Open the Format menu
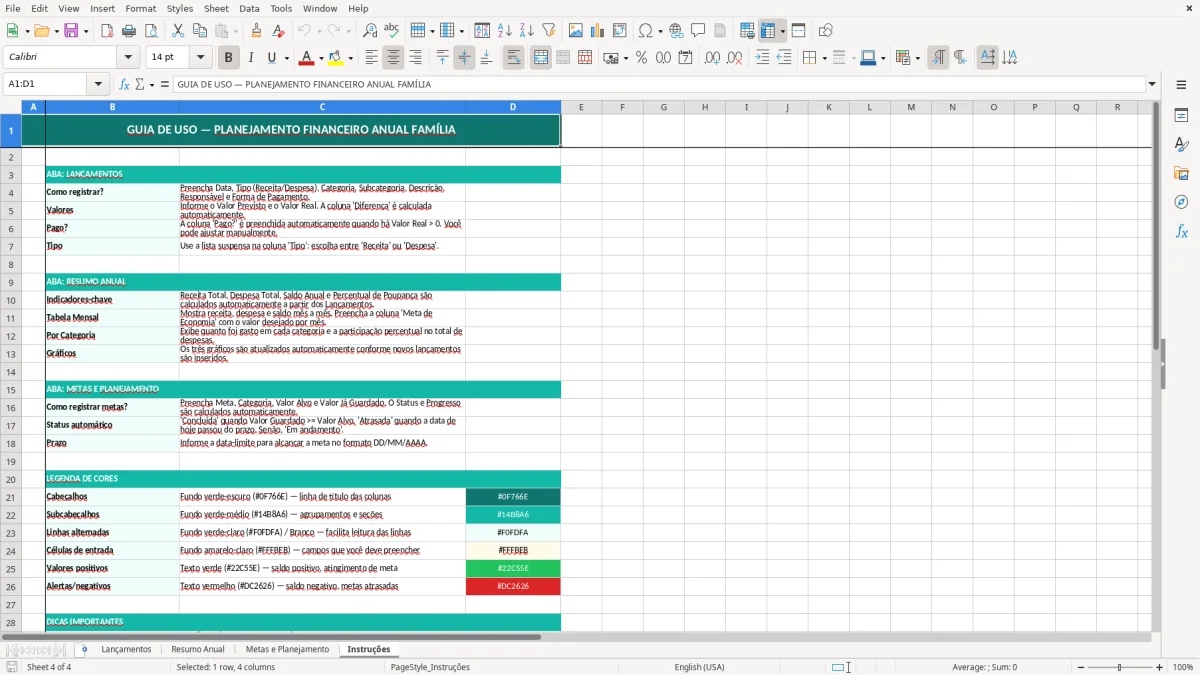 coord(140,8)
